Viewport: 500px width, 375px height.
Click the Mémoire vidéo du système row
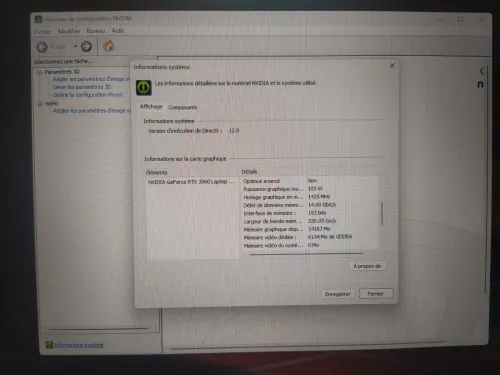[309, 245]
